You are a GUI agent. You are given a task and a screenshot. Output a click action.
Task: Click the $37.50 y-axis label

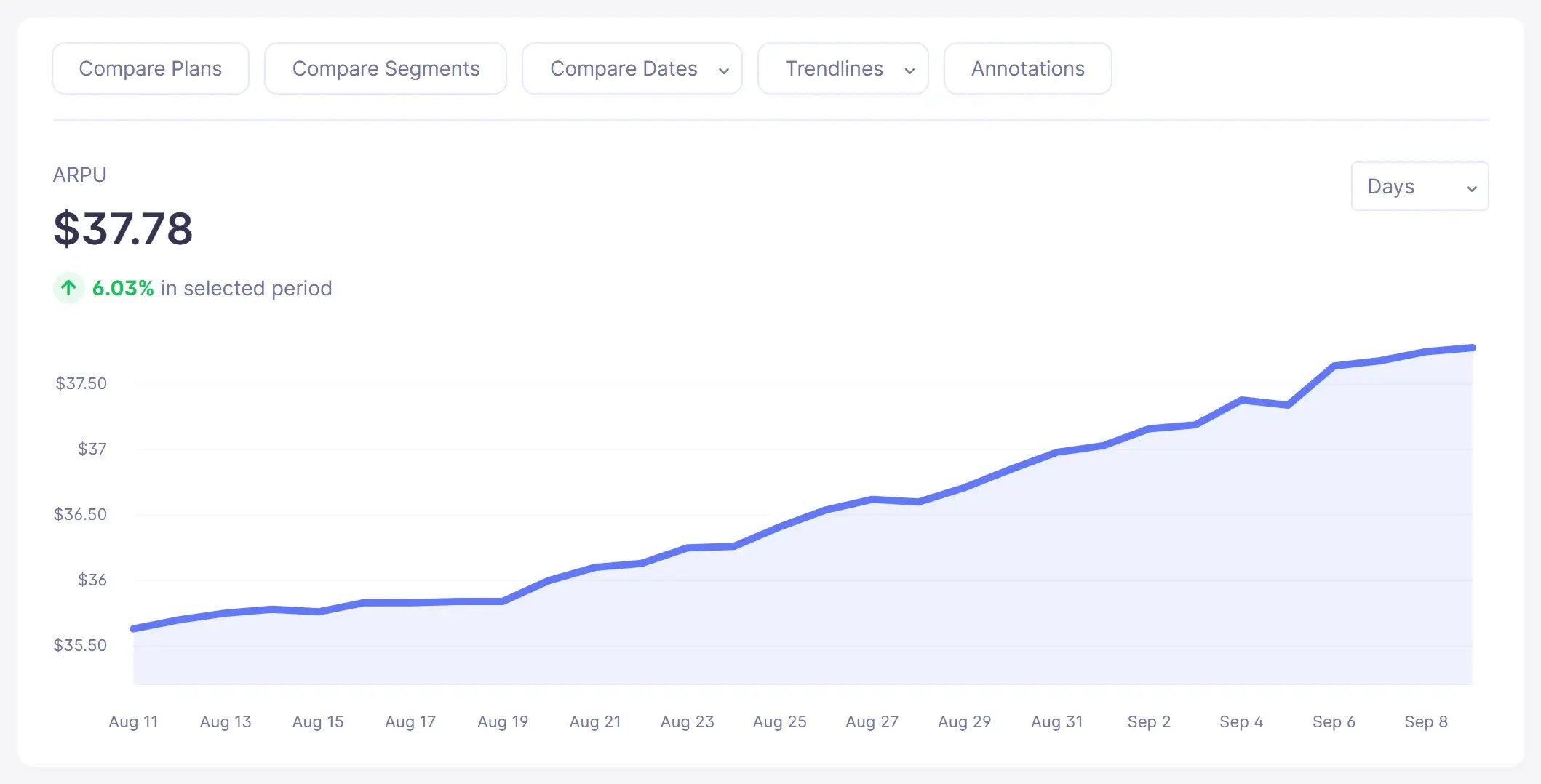(81, 383)
